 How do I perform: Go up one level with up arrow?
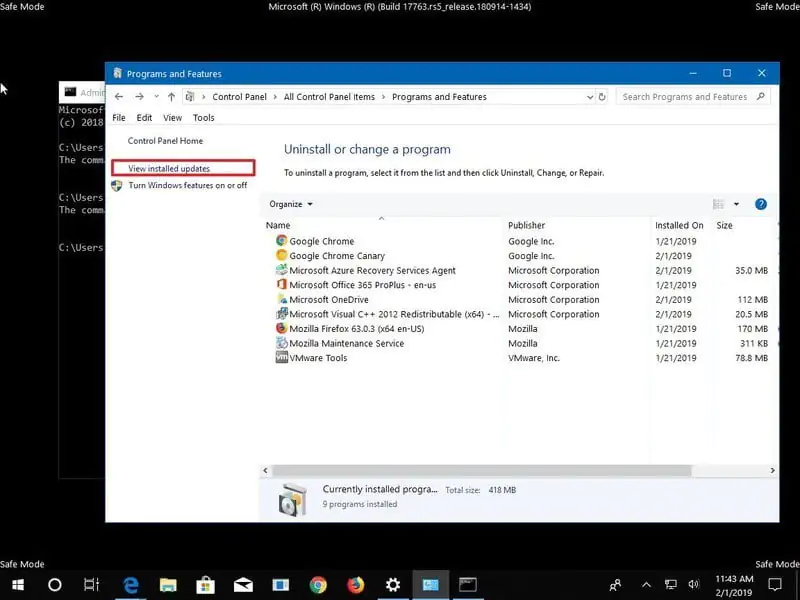[x=171, y=97]
